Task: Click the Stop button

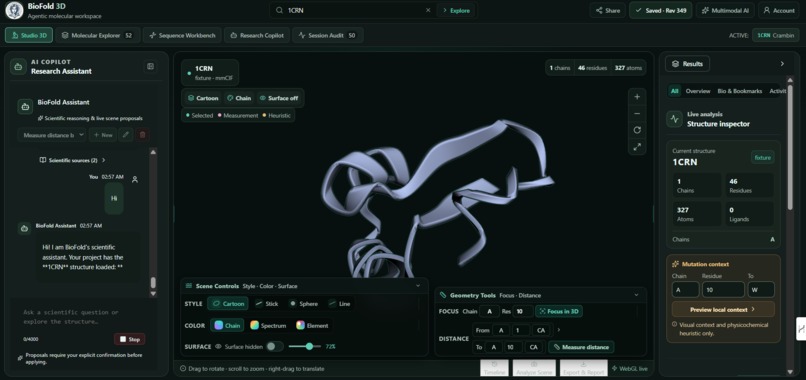Action: tap(130, 339)
